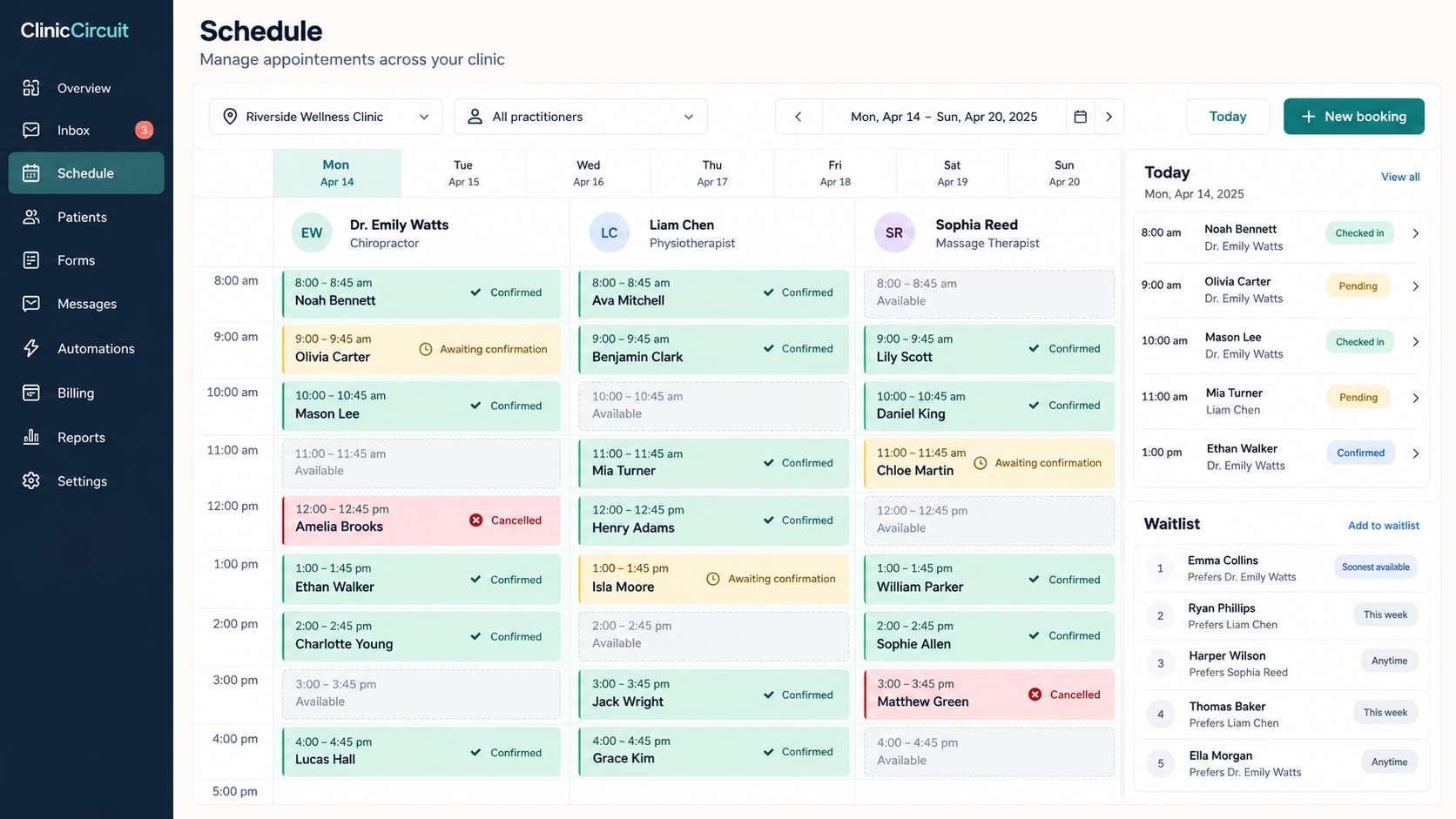Viewport: 1456px width, 819px height.
Task: Expand Noah Bennett's today entry chevron
Action: coord(1415,233)
